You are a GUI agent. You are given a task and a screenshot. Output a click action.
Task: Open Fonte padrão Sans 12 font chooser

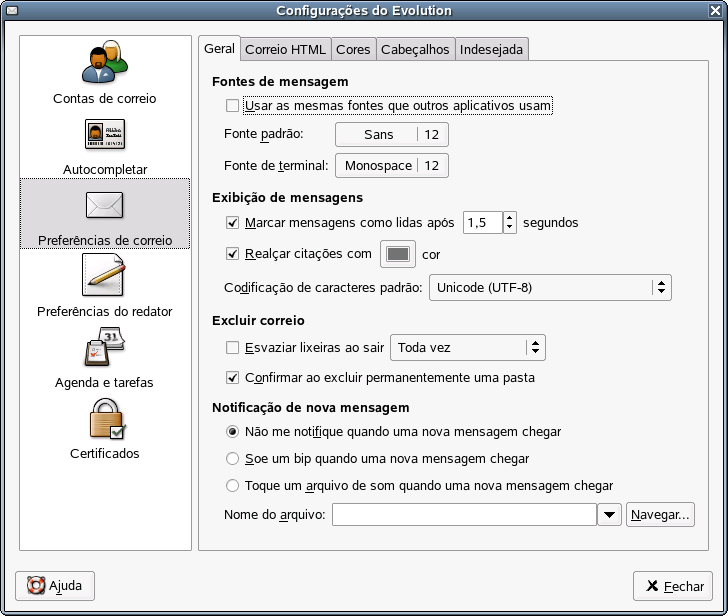(x=392, y=135)
